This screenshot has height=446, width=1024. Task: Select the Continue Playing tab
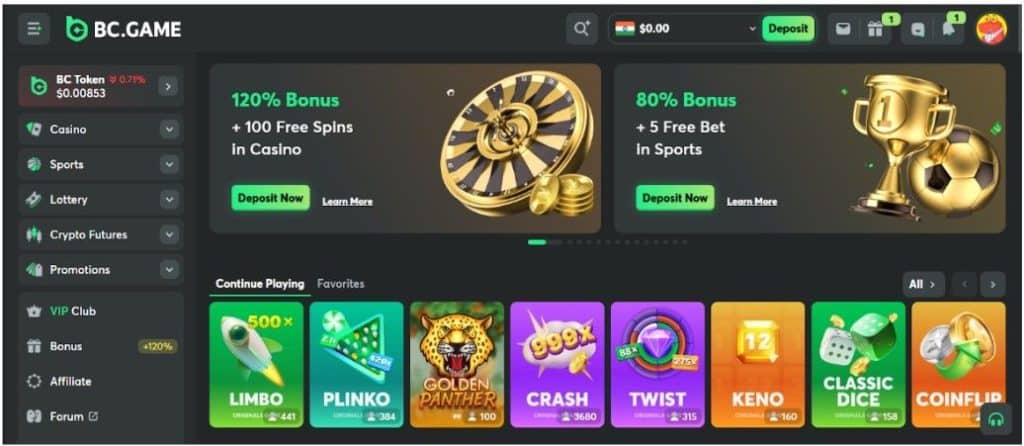coord(260,284)
